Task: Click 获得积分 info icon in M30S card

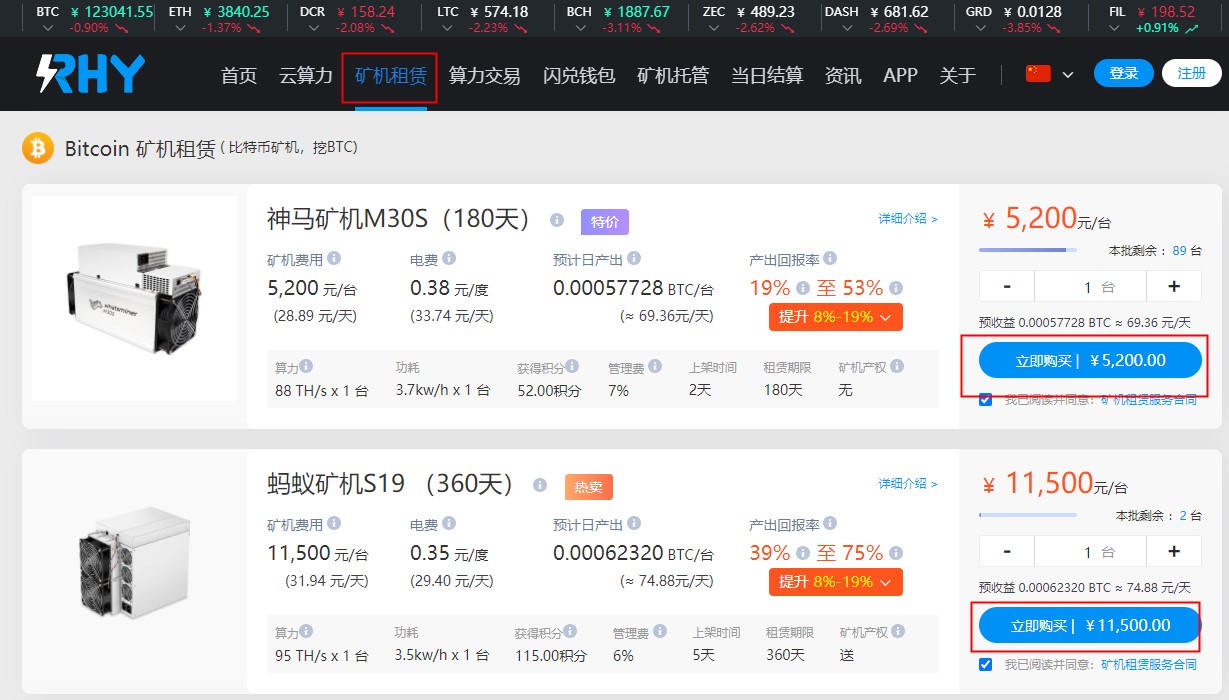Action: 573,366
